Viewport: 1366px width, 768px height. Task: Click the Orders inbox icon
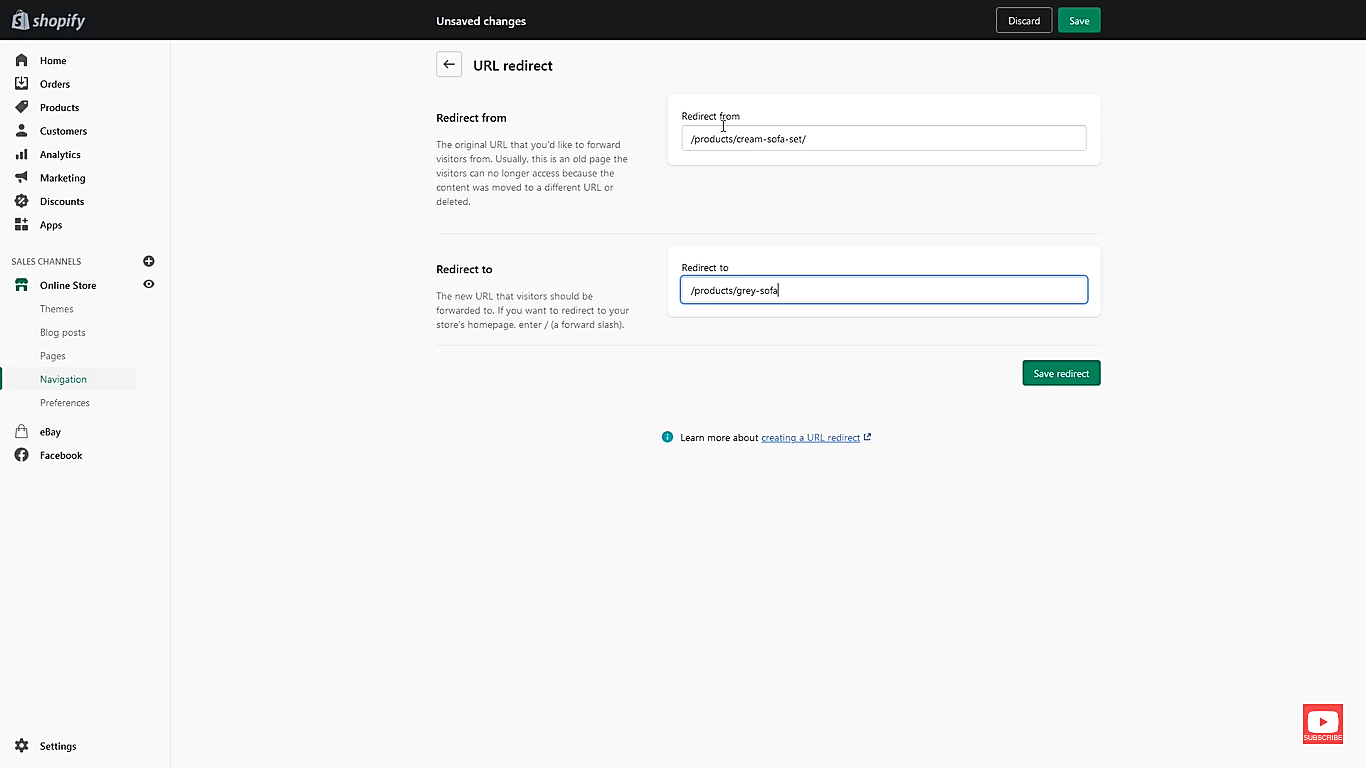click(21, 84)
